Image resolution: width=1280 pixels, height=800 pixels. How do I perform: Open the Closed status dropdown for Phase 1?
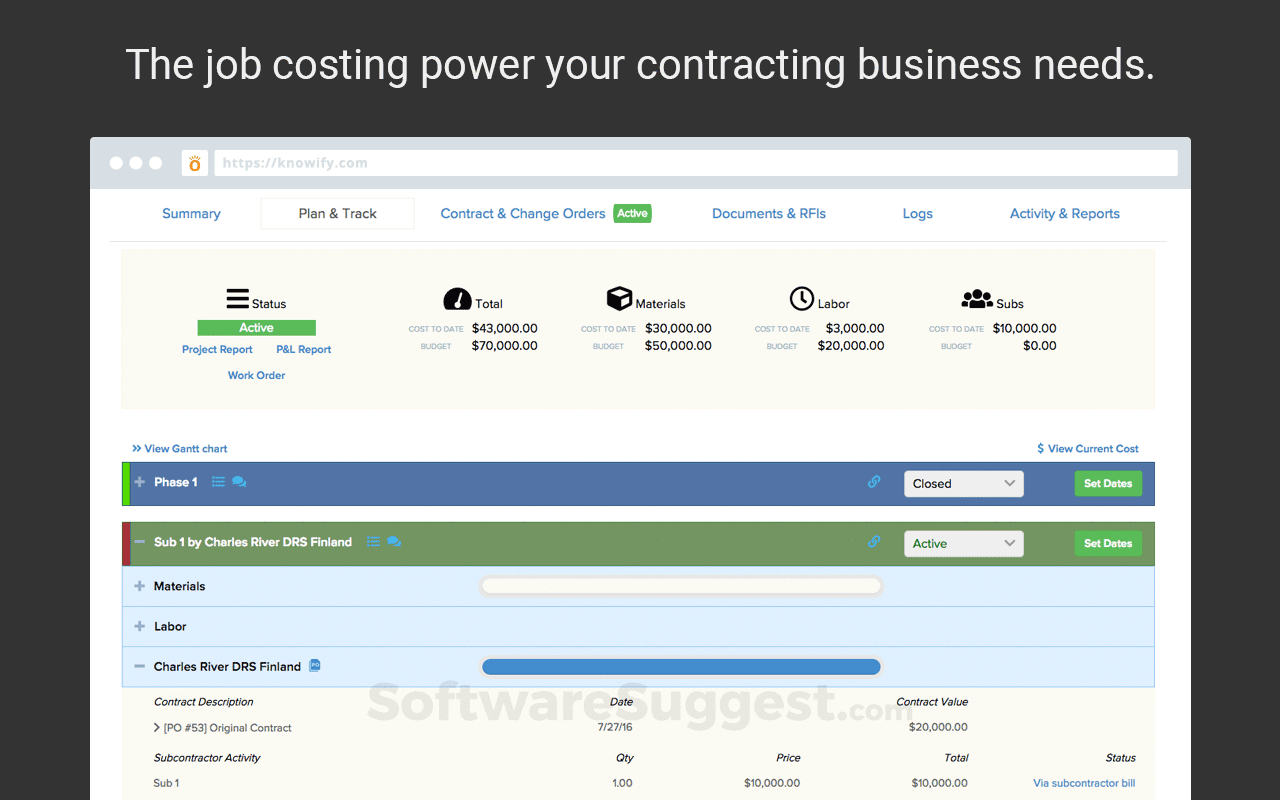tap(963, 483)
